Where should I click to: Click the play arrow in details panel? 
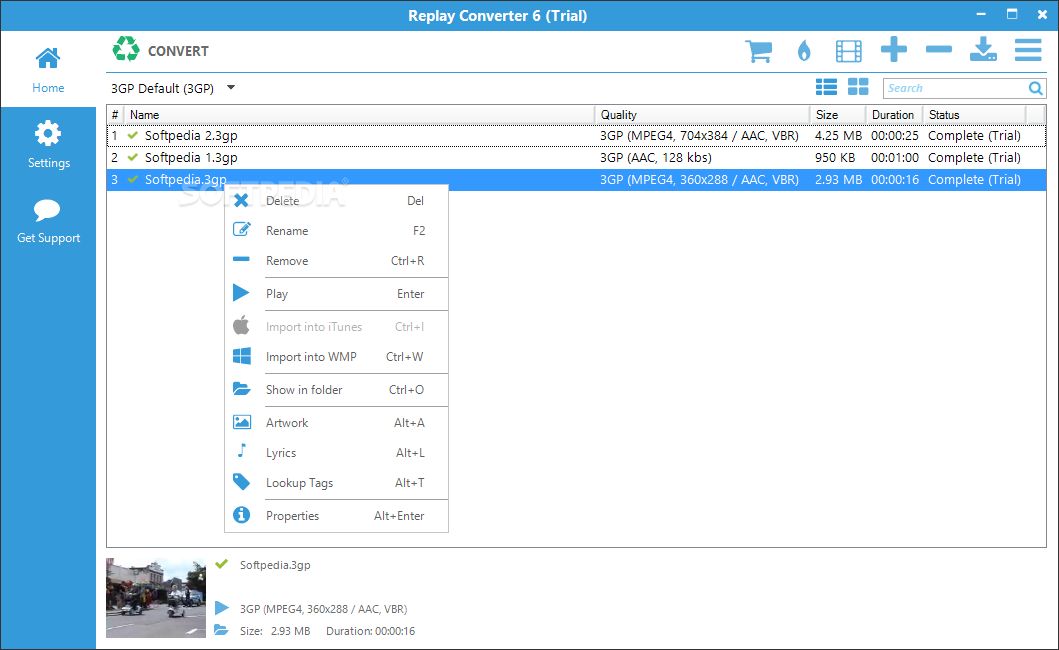222,608
